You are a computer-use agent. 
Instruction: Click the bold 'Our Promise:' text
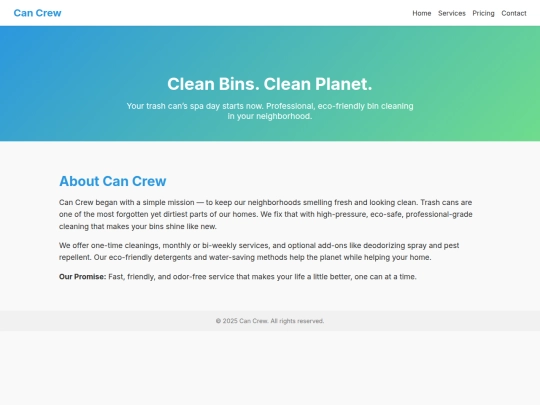pyautogui.click(x=82, y=277)
